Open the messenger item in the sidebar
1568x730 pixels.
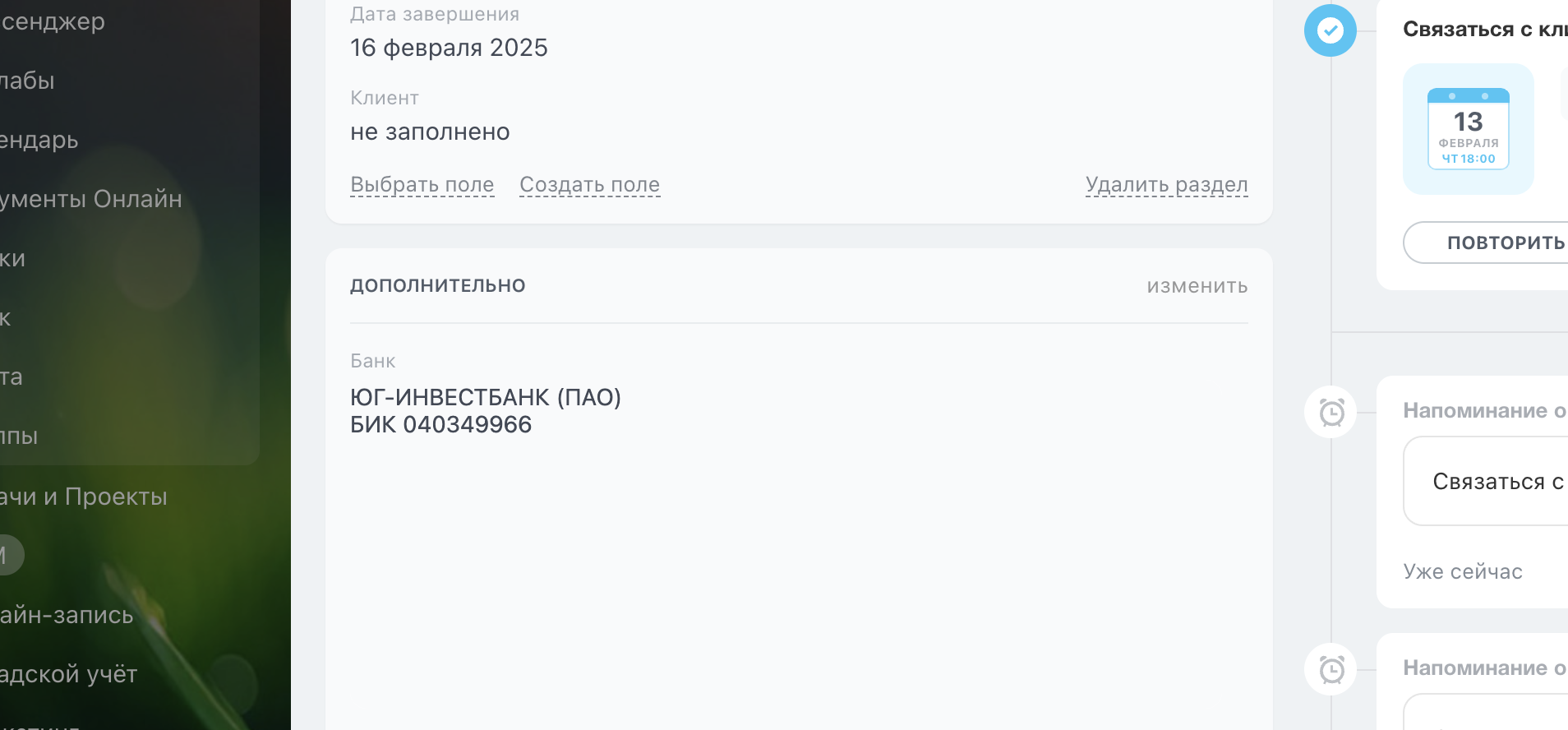[53, 21]
